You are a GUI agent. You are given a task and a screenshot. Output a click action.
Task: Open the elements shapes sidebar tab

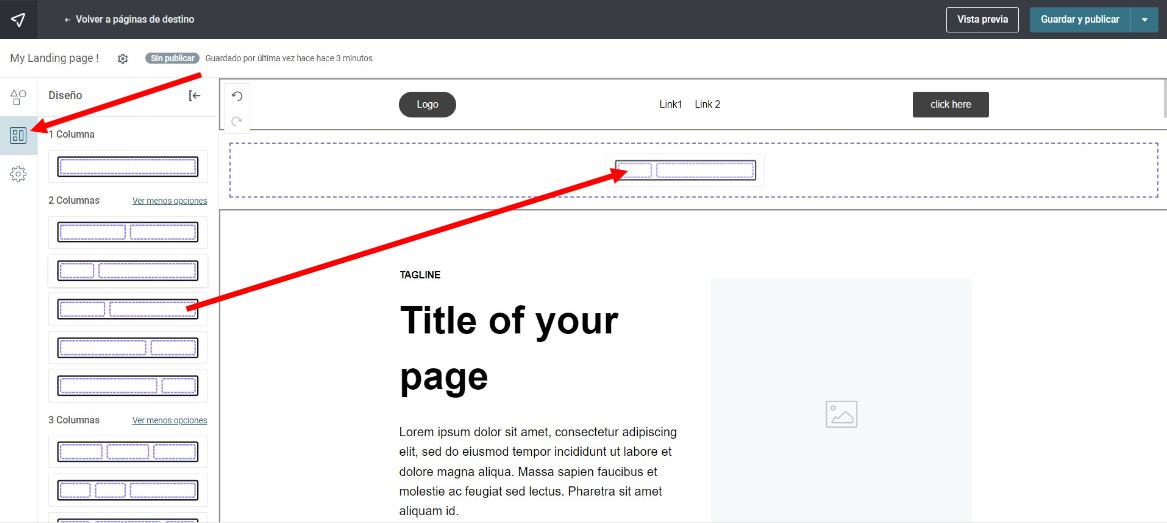[19, 97]
